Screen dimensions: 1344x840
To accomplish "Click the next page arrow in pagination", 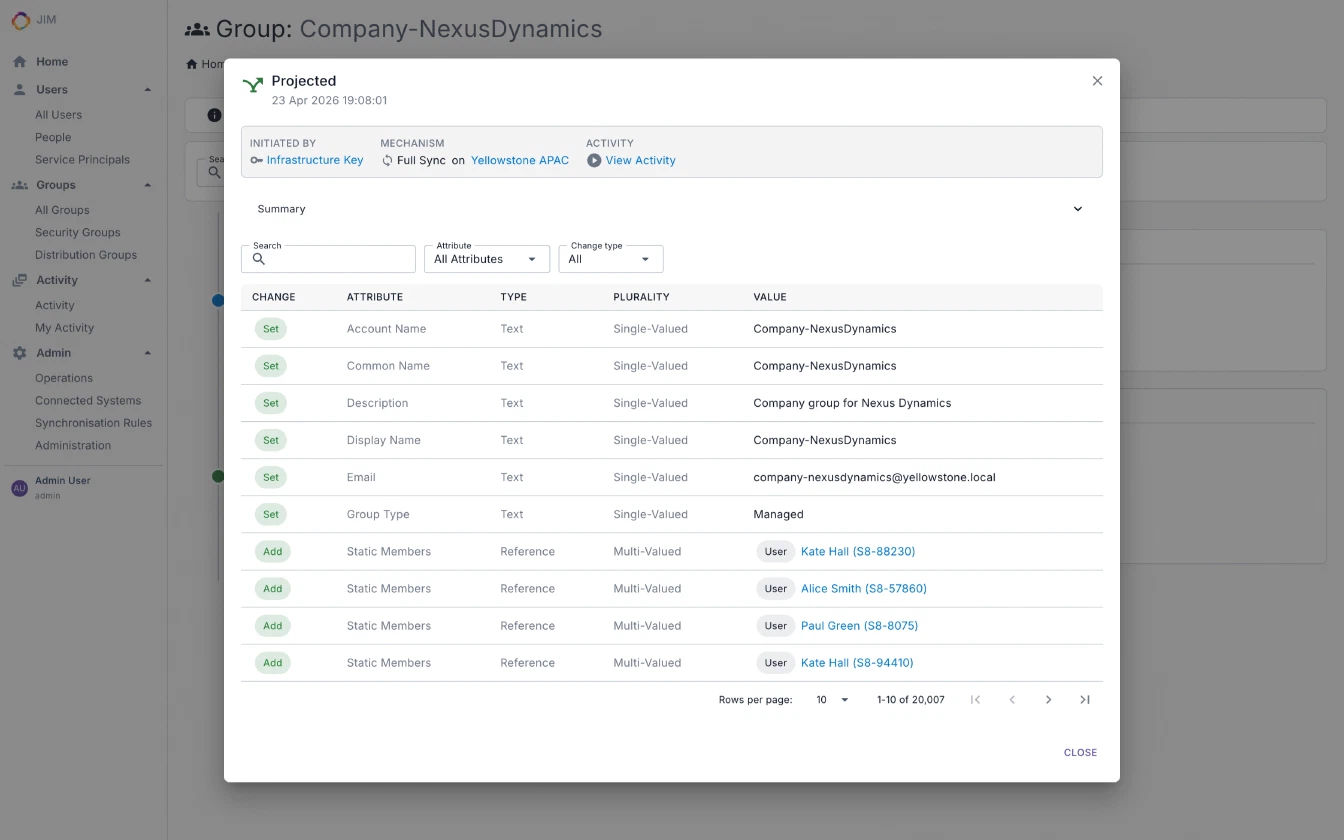I will (1048, 700).
